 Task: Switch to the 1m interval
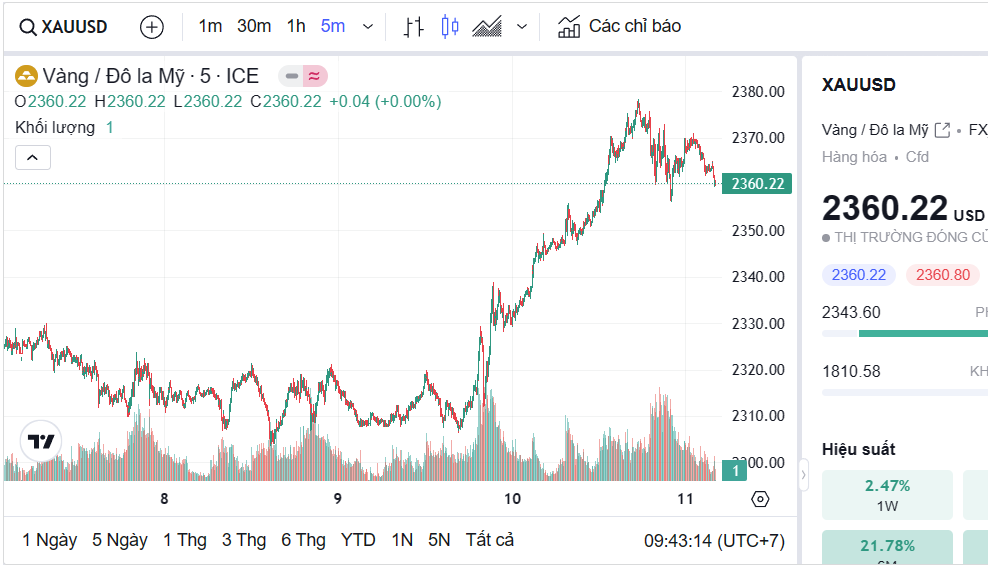pos(210,26)
